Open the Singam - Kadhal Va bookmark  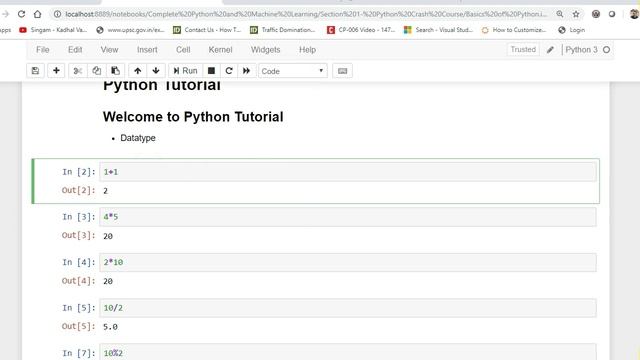[53, 30]
